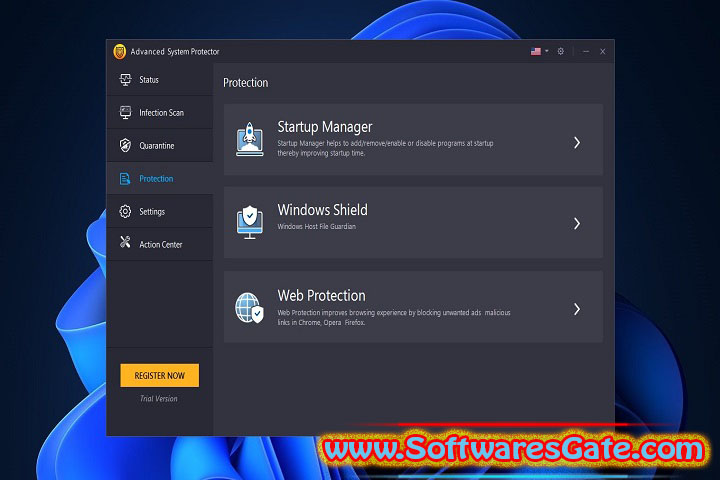Click the Trial Version label
Screen dimensions: 720x480
159,399
